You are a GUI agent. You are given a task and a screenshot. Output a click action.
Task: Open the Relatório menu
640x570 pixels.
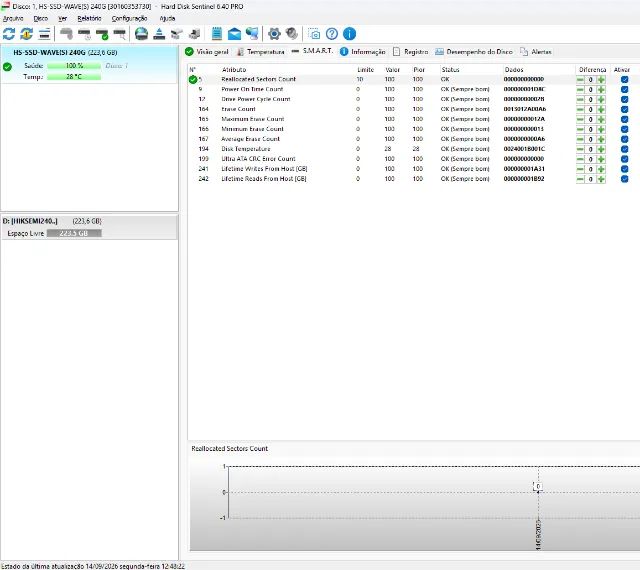click(89, 18)
